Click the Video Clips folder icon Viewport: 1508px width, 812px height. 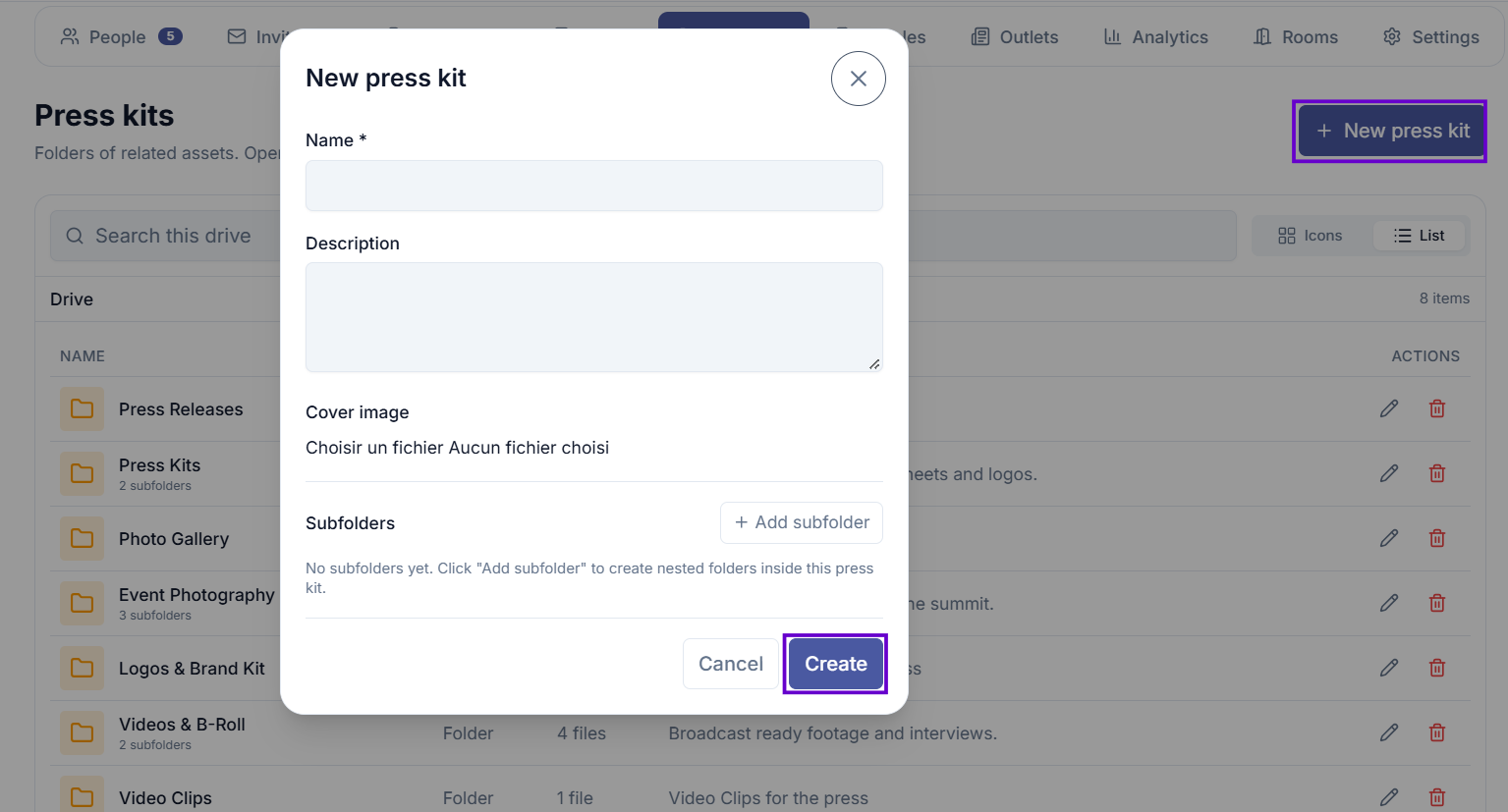82,795
